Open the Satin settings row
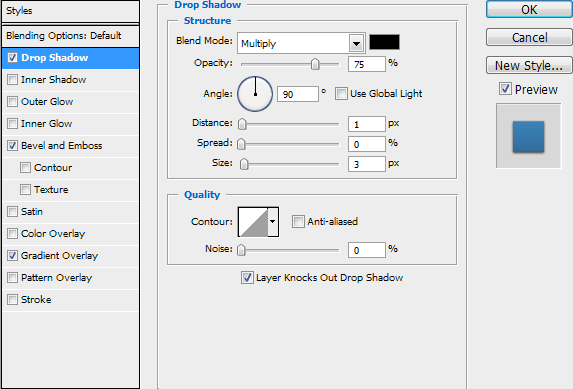 pyautogui.click(x=71, y=211)
